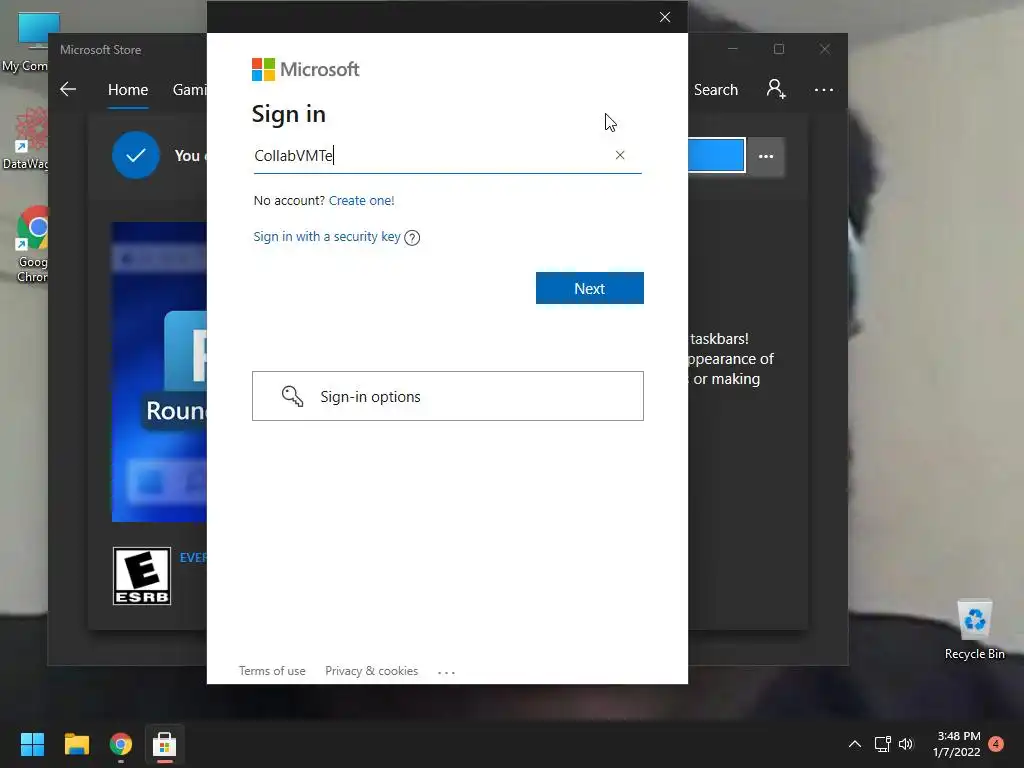Maximize the Microsoft Store window
Screen dimensions: 1024x768
tap(778, 49)
